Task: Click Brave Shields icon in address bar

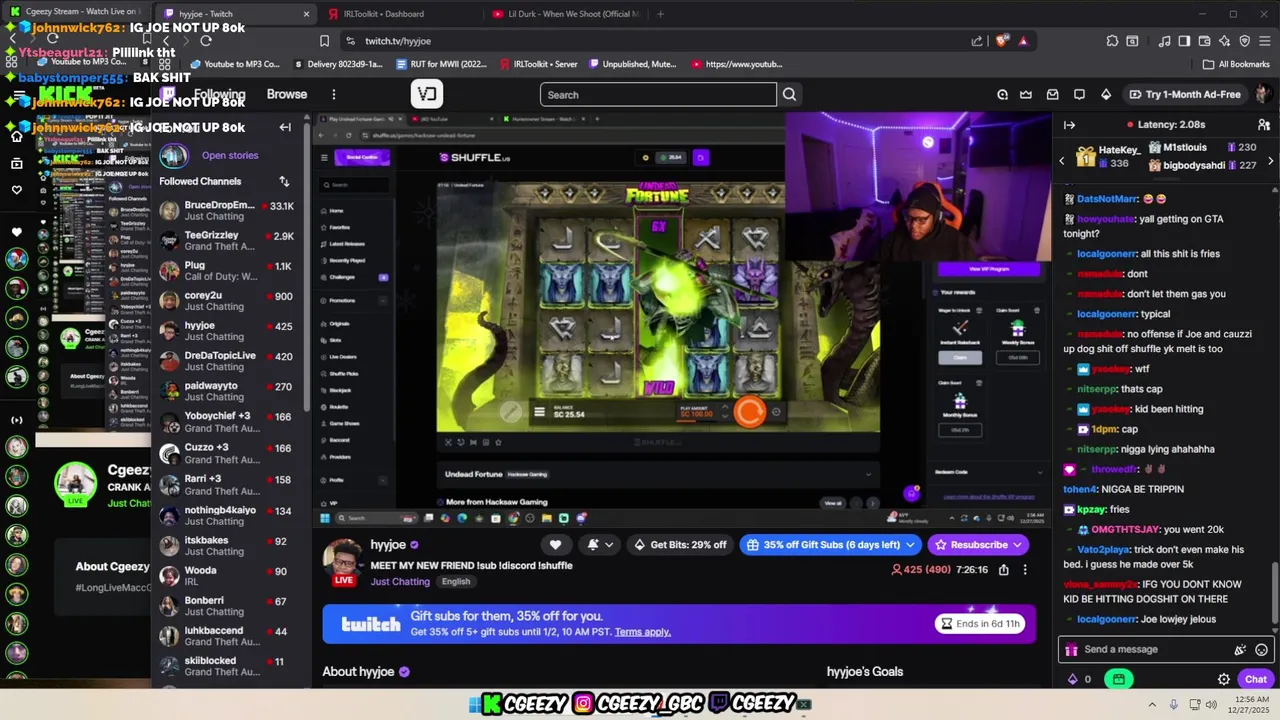Action: (x=1003, y=41)
